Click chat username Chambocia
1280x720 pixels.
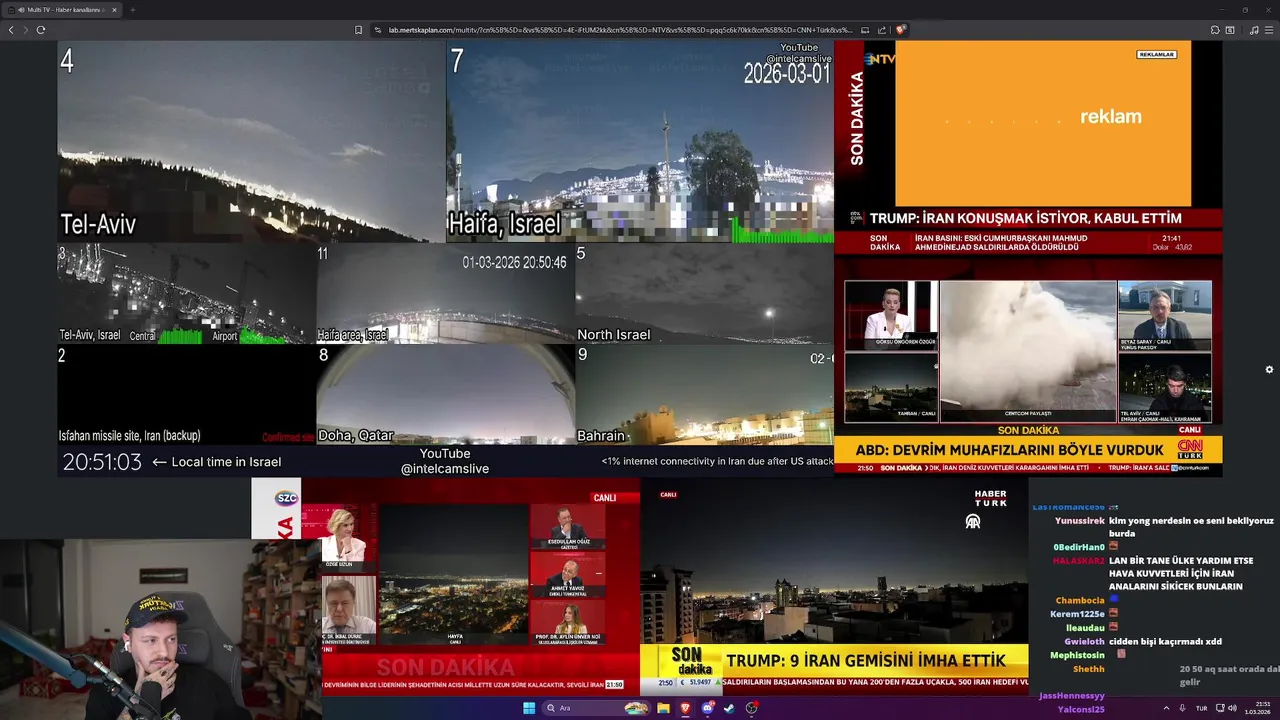(x=1080, y=601)
